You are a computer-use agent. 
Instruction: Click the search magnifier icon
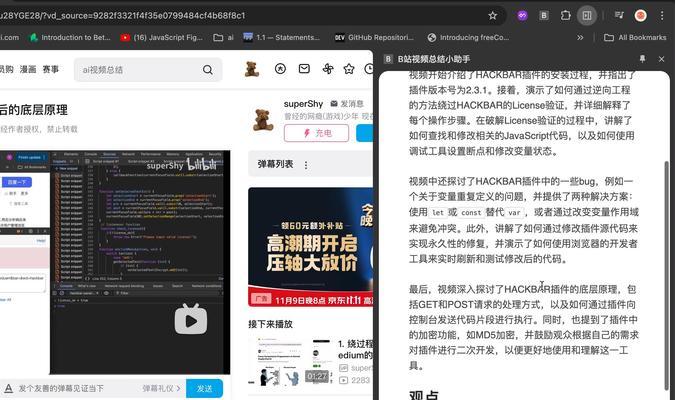pos(207,70)
